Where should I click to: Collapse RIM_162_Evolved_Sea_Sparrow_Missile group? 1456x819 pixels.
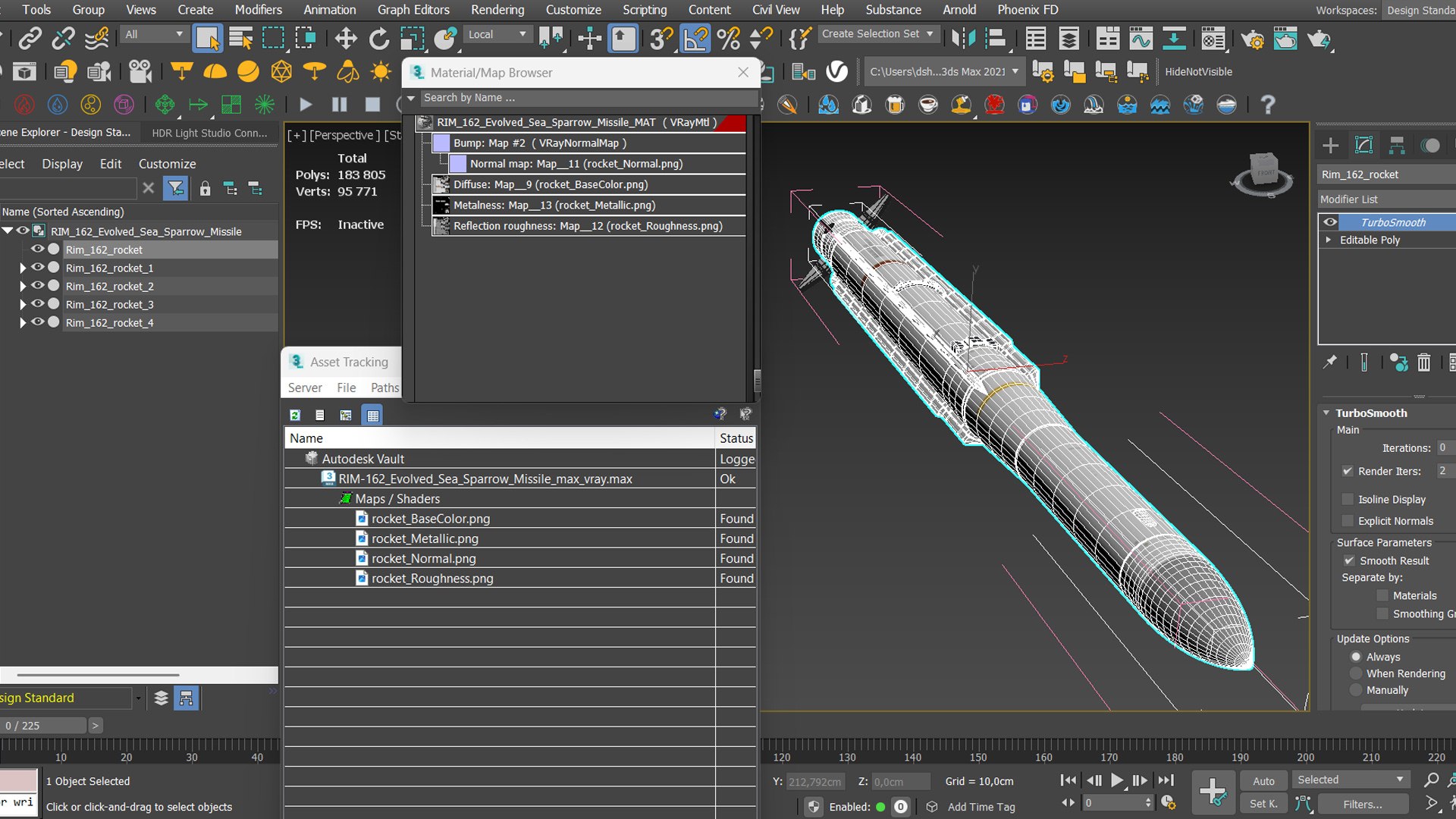[x=8, y=231]
